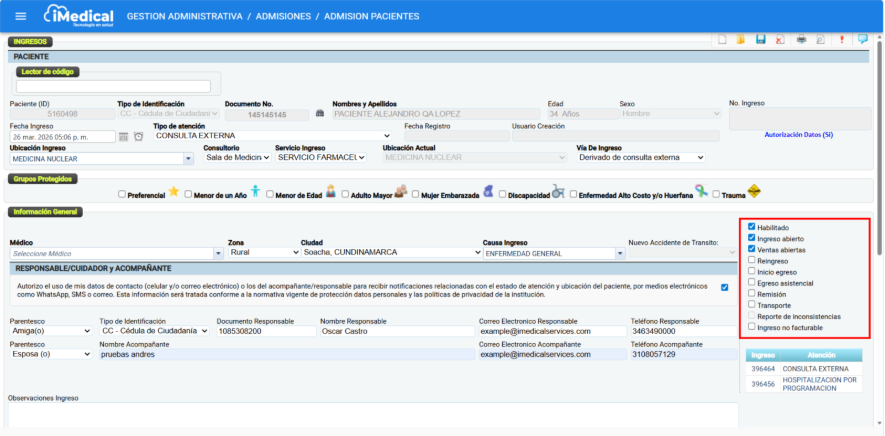Open the hamburger navigation menu

click(x=20, y=16)
